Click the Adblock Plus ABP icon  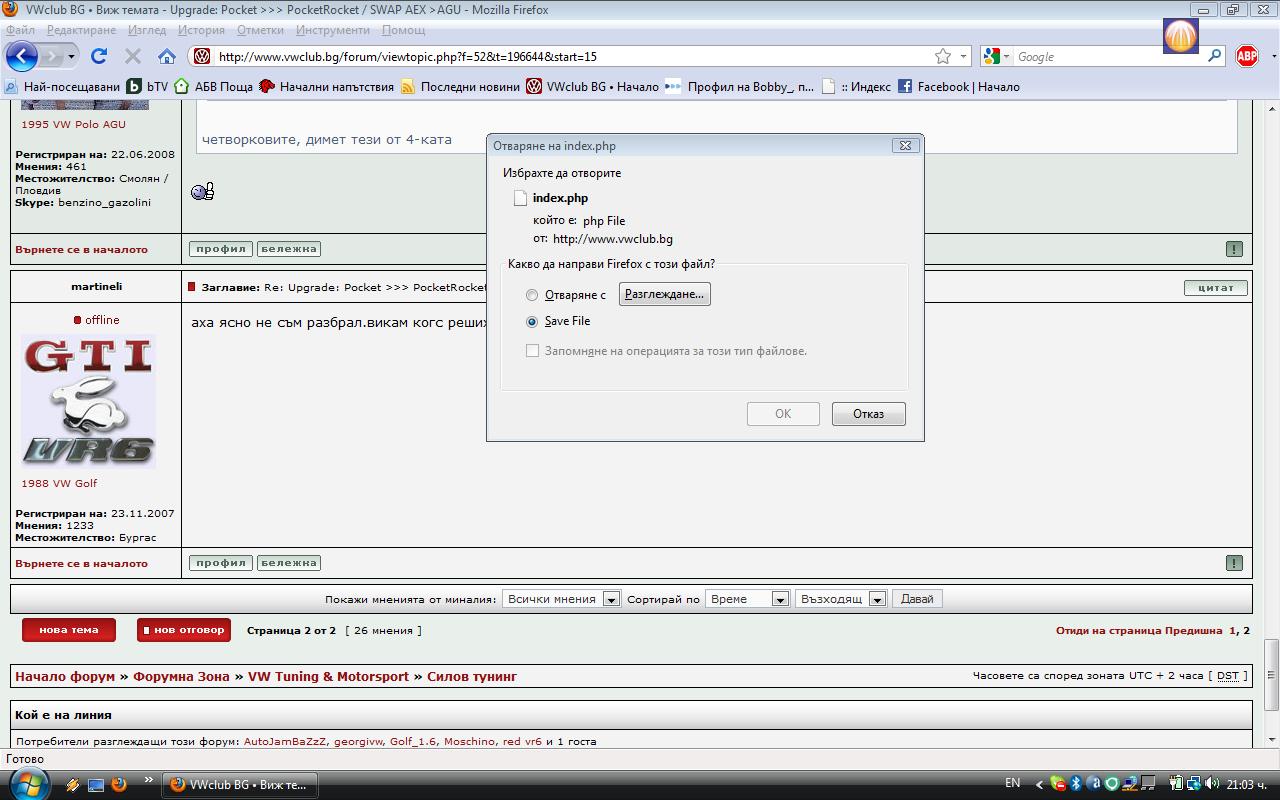[1246, 56]
